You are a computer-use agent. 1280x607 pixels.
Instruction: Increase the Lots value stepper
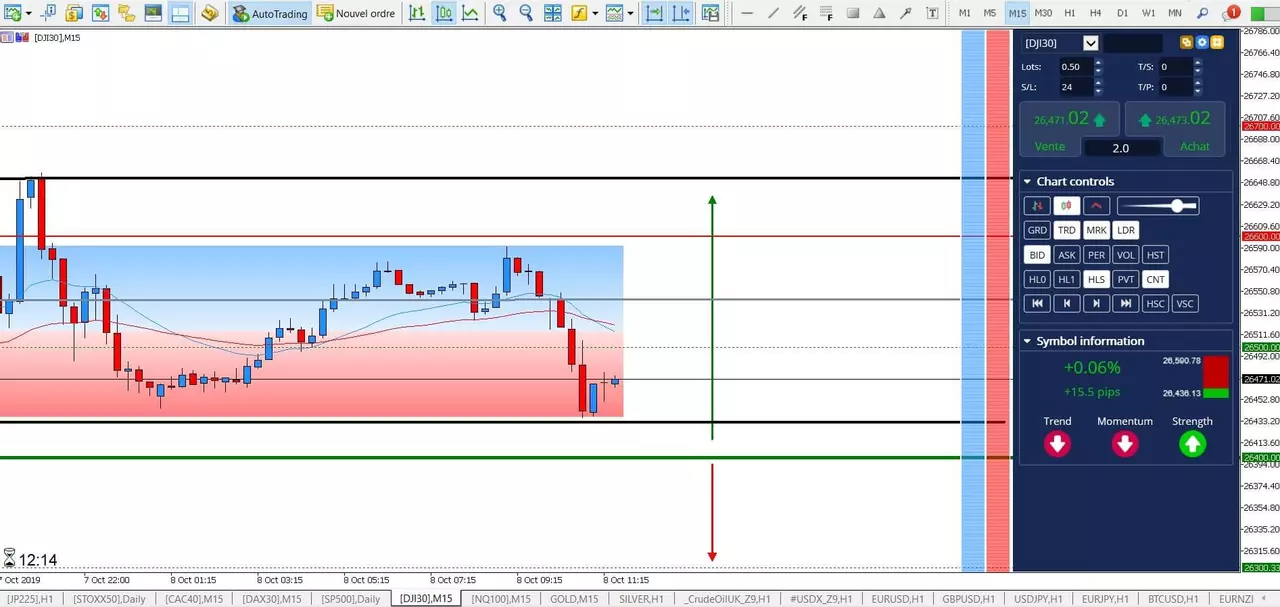coord(1098,63)
